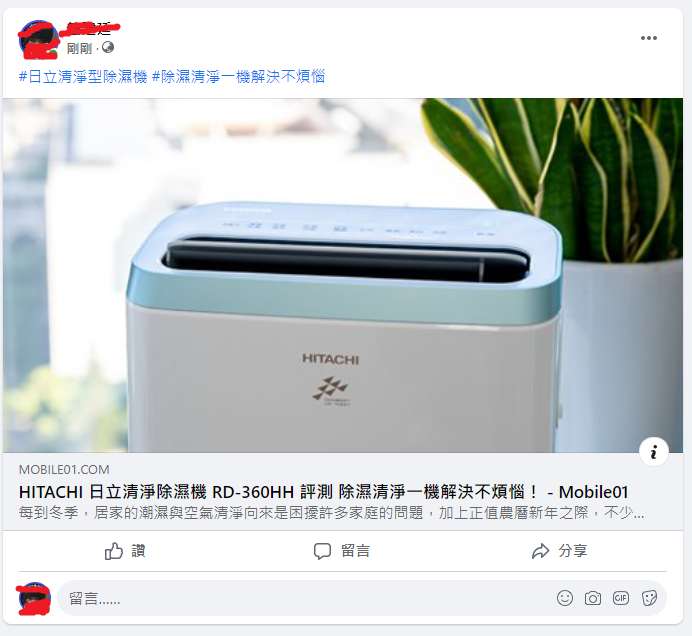Click the MOBILE01.COM source label
Screen dimensions: 692x636
point(64,470)
